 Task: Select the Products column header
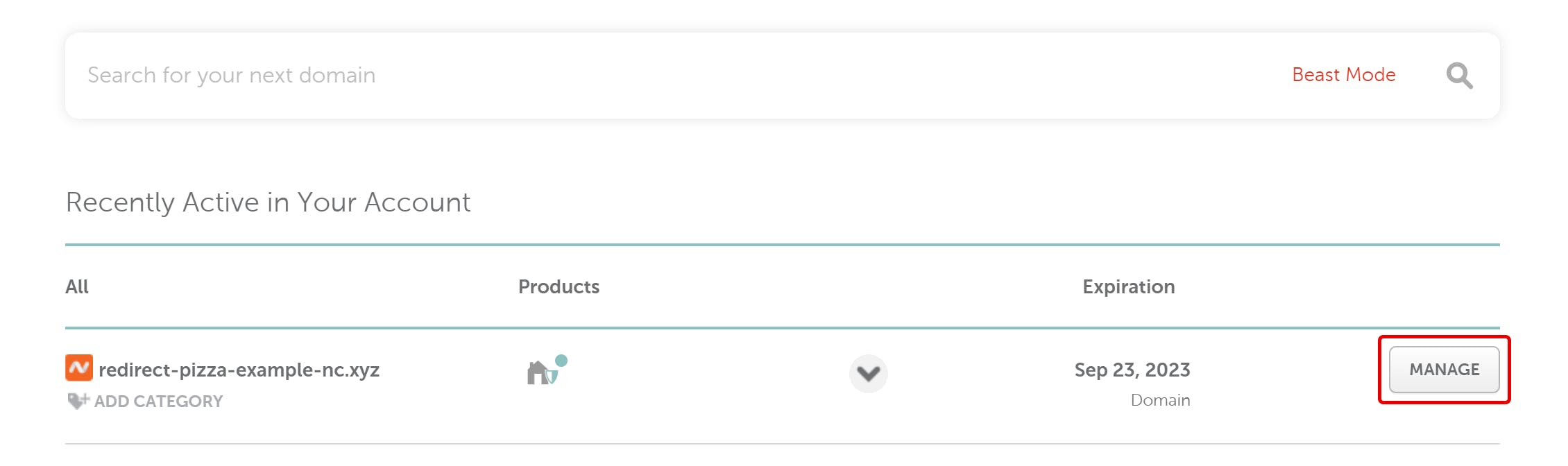click(559, 287)
